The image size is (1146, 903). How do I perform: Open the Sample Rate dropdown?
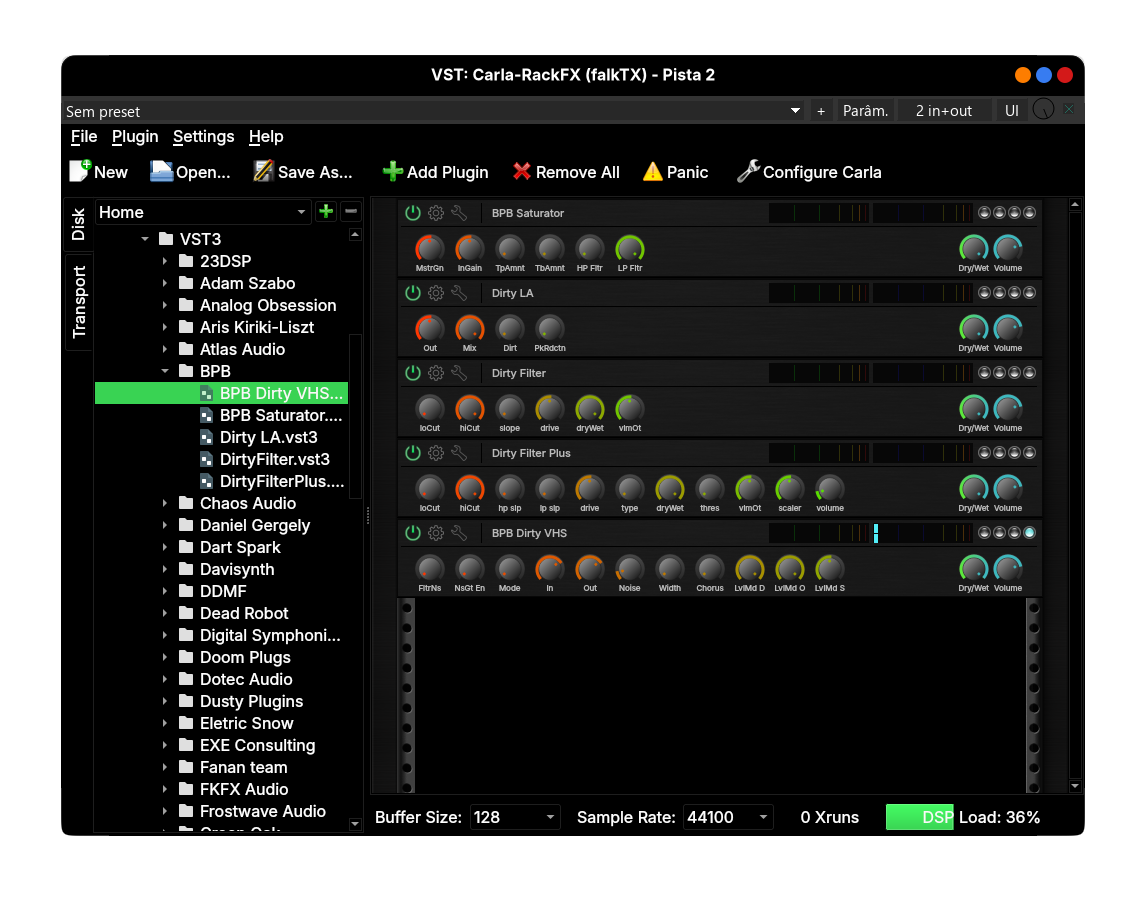click(x=728, y=817)
